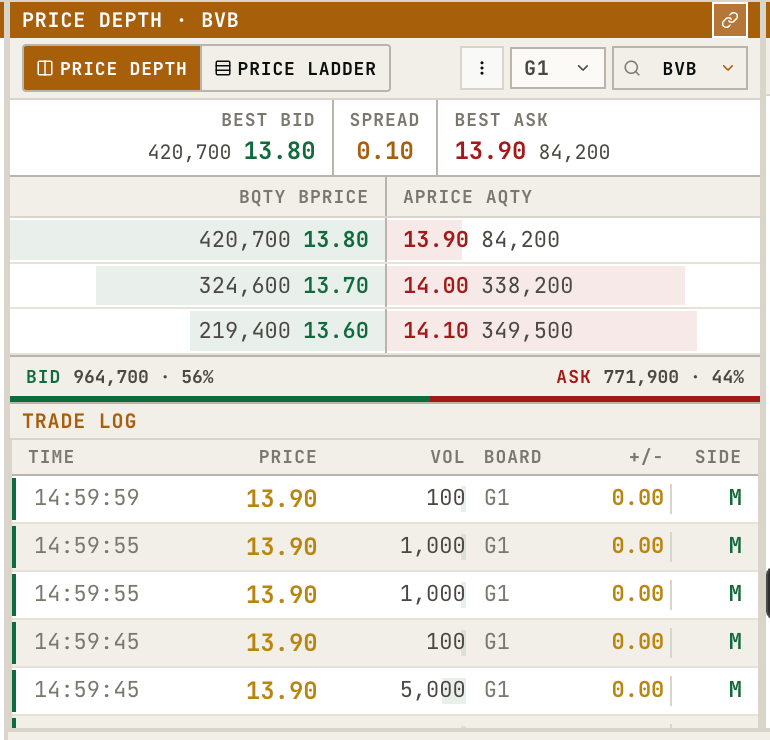Viewport: 770px width, 740px height.
Task: Click the 5,000 volume trade at 14:59:45
Action: tap(385, 690)
